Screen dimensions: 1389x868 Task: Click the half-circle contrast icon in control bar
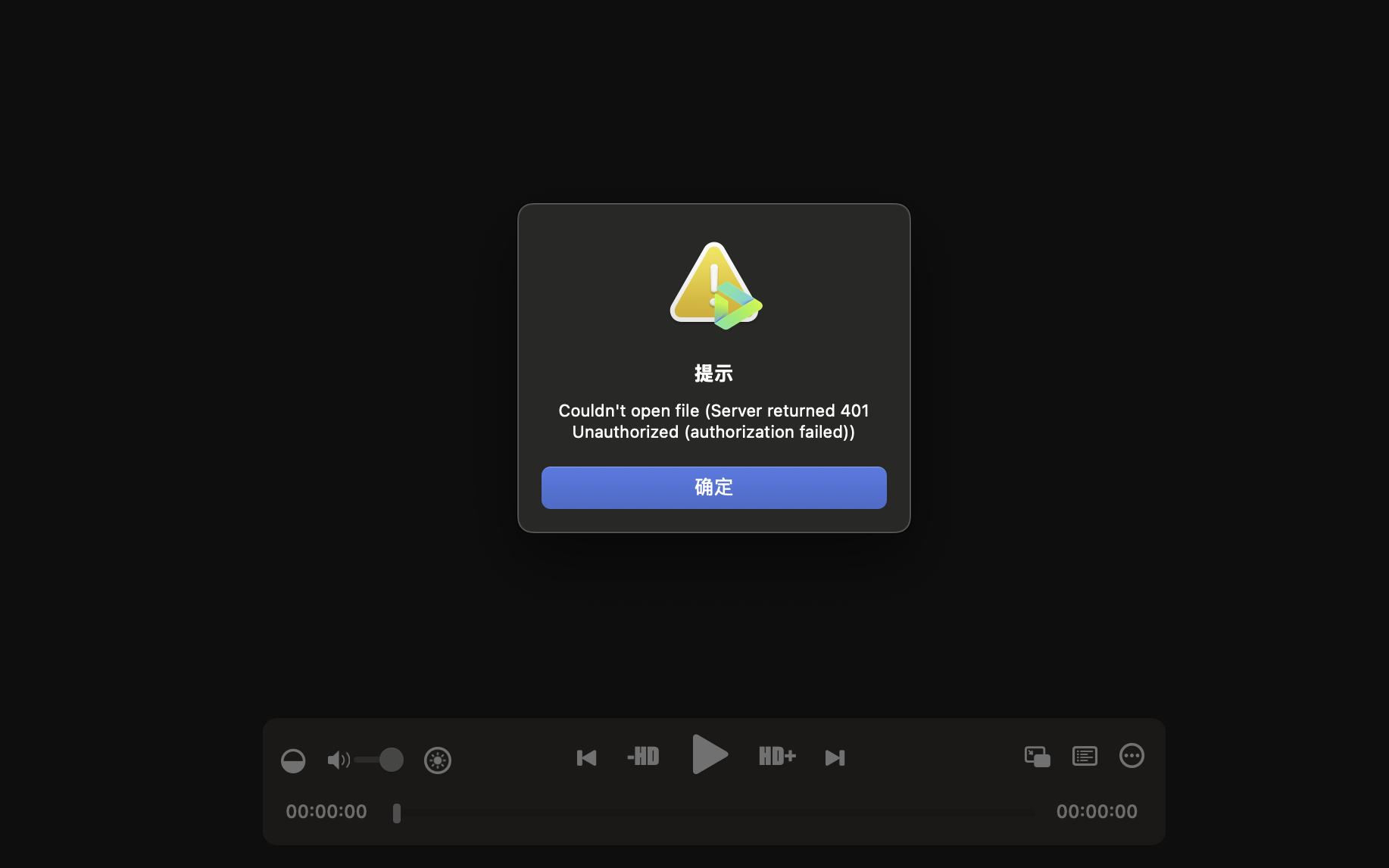tap(293, 760)
